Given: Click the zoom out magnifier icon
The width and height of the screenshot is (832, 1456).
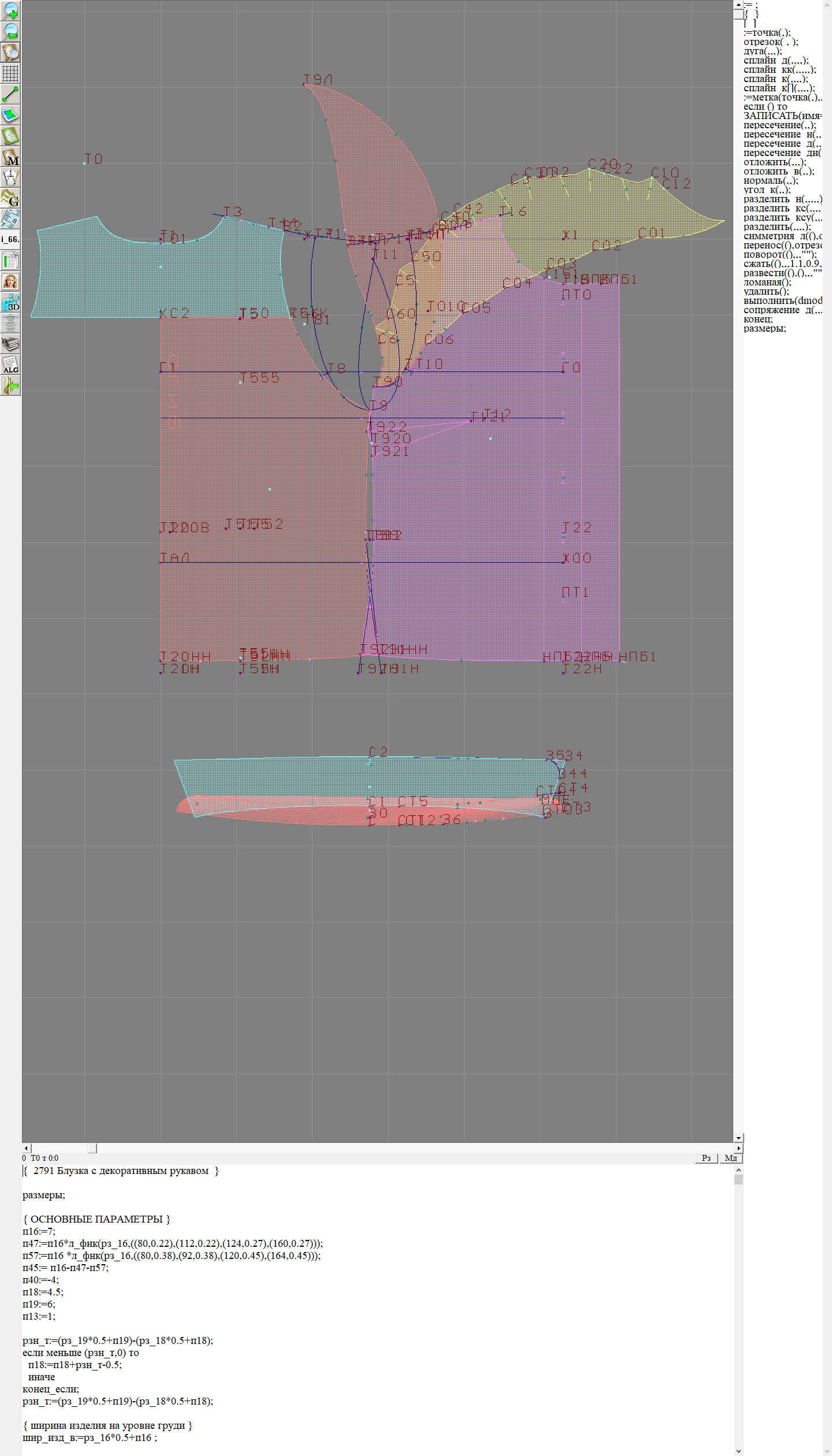Looking at the screenshot, I should tap(10, 31).
